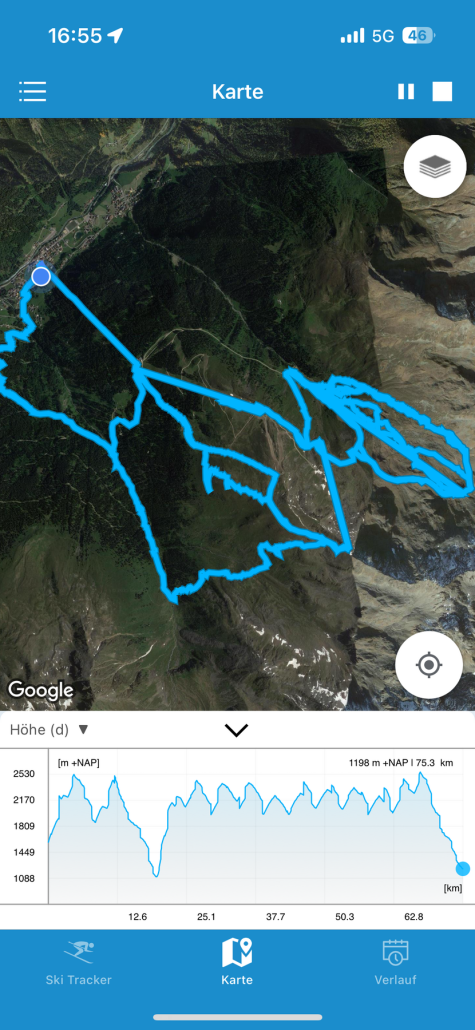Tap the 5G signal indicator
This screenshot has height=1030, width=475.
(382, 35)
